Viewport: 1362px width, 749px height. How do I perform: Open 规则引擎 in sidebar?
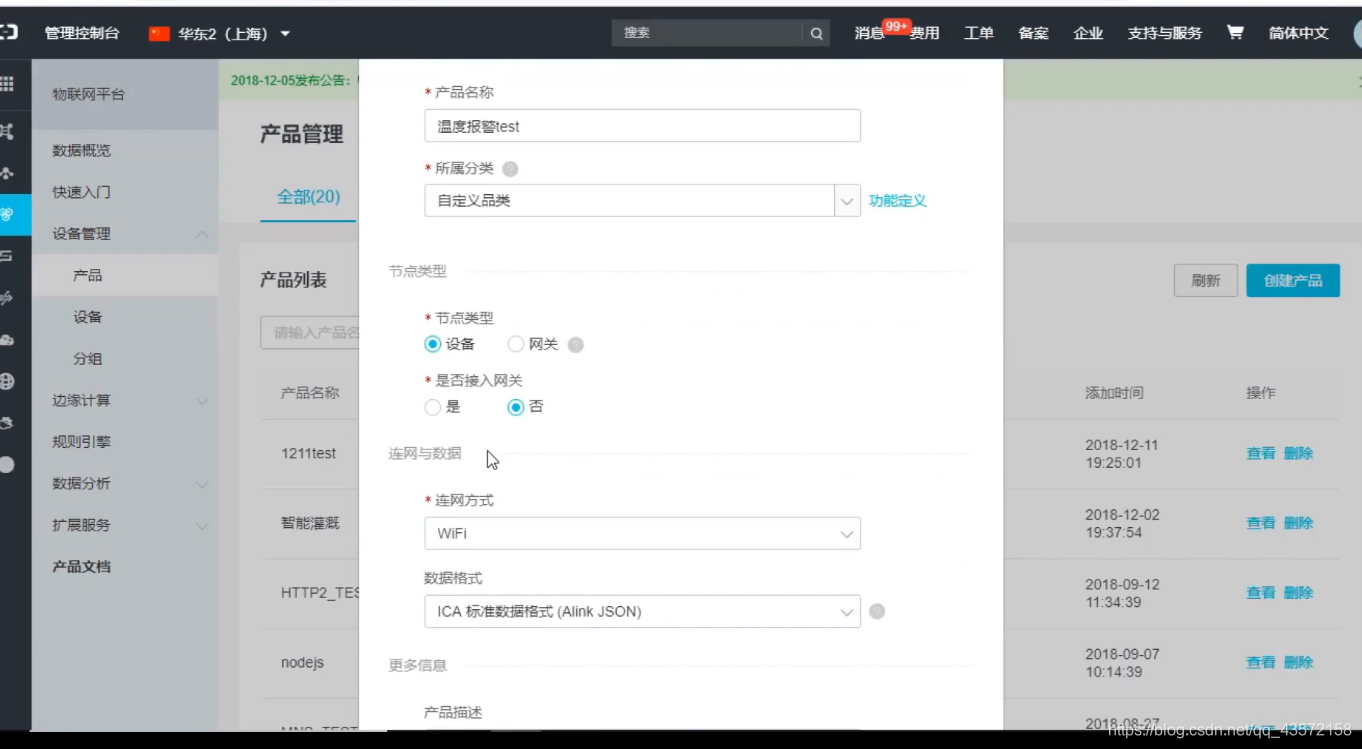coord(82,442)
